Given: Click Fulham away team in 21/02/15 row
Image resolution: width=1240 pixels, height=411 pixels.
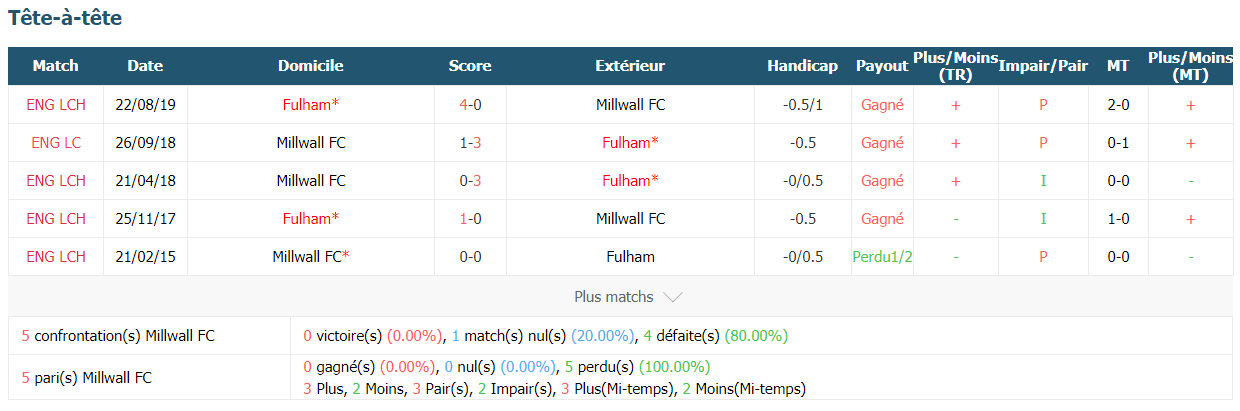Looking at the screenshot, I should coord(630,256).
